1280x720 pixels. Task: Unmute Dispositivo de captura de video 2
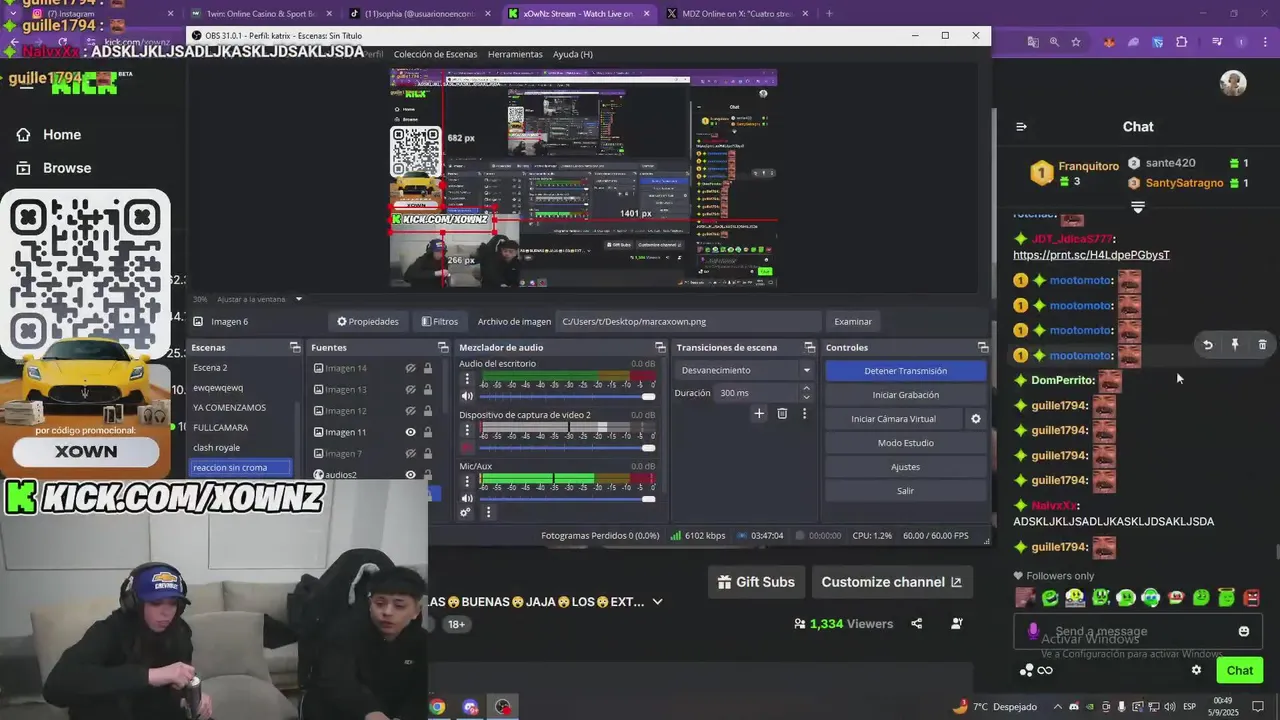click(x=466, y=447)
